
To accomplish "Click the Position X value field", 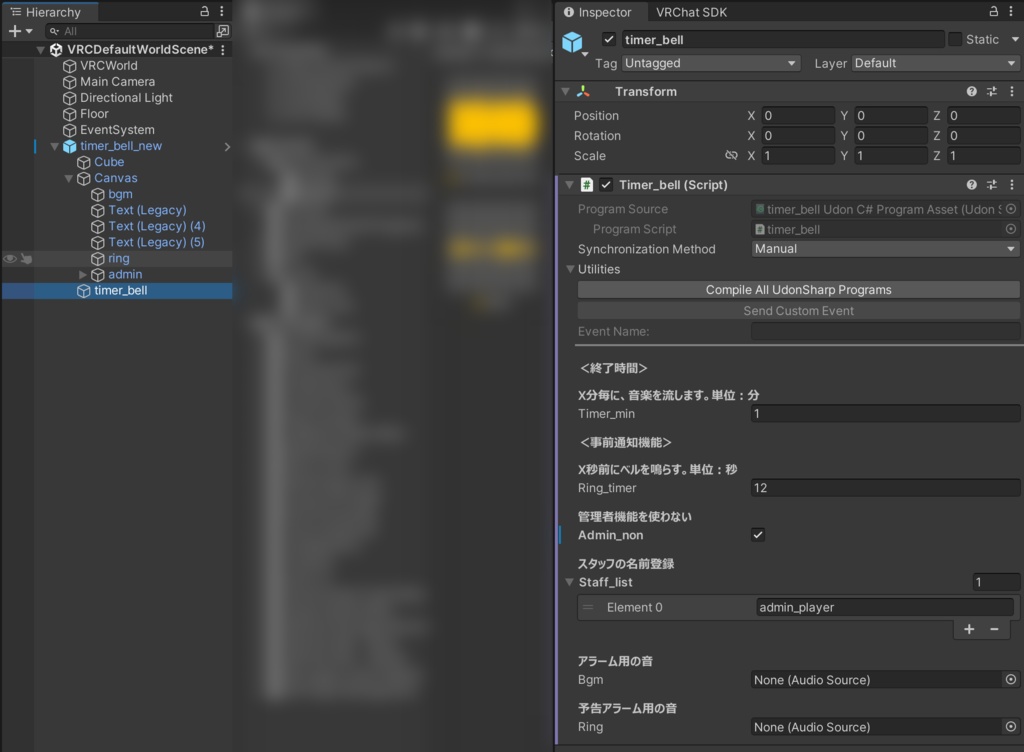I will [797, 116].
